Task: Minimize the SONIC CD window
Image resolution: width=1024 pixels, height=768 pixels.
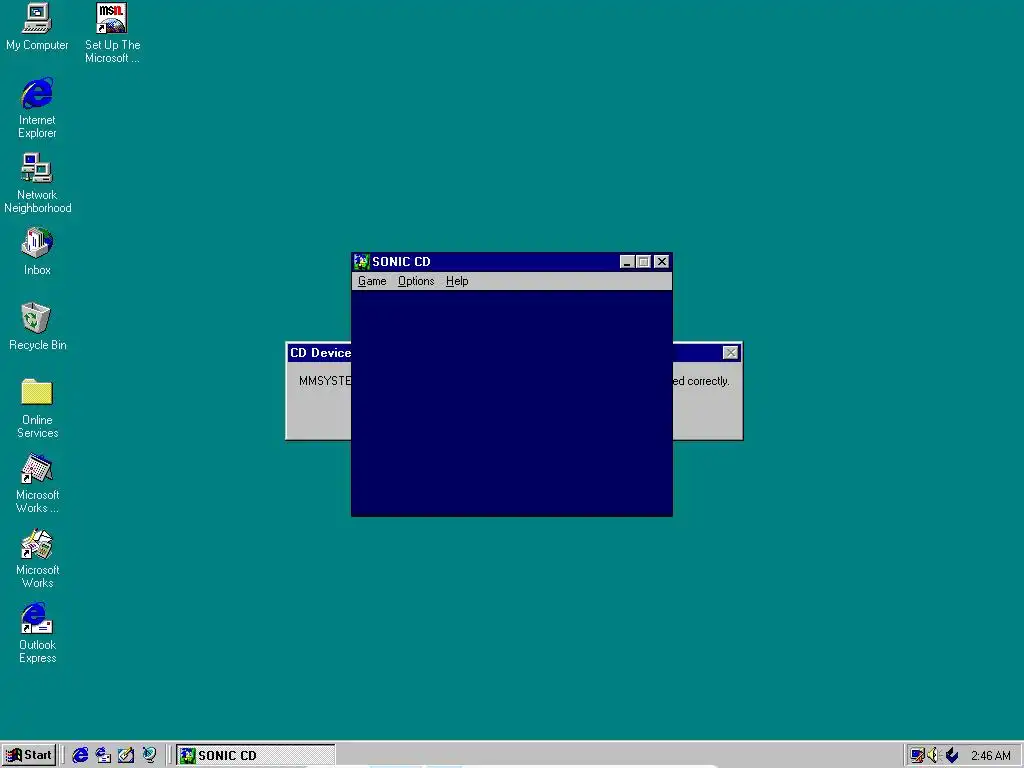Action: (627, 262)
